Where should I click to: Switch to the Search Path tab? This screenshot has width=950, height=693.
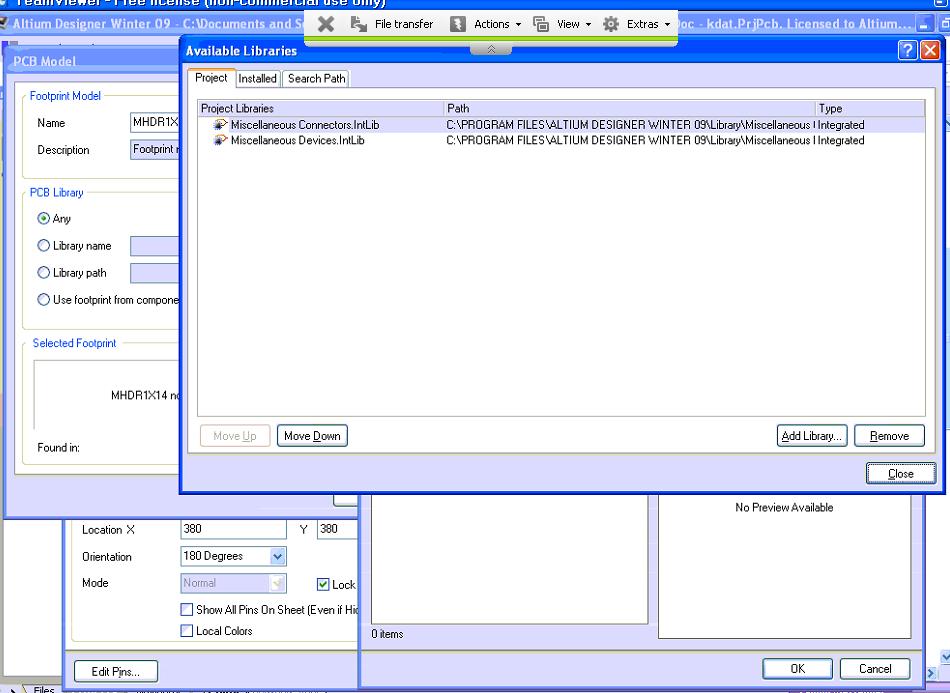[x=316, y=78]
